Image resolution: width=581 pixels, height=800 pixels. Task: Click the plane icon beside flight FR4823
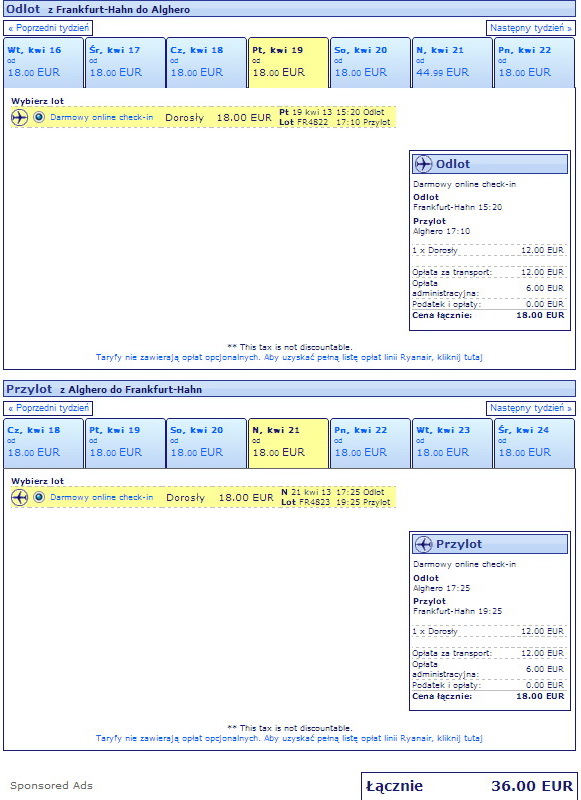coord(19,497)
